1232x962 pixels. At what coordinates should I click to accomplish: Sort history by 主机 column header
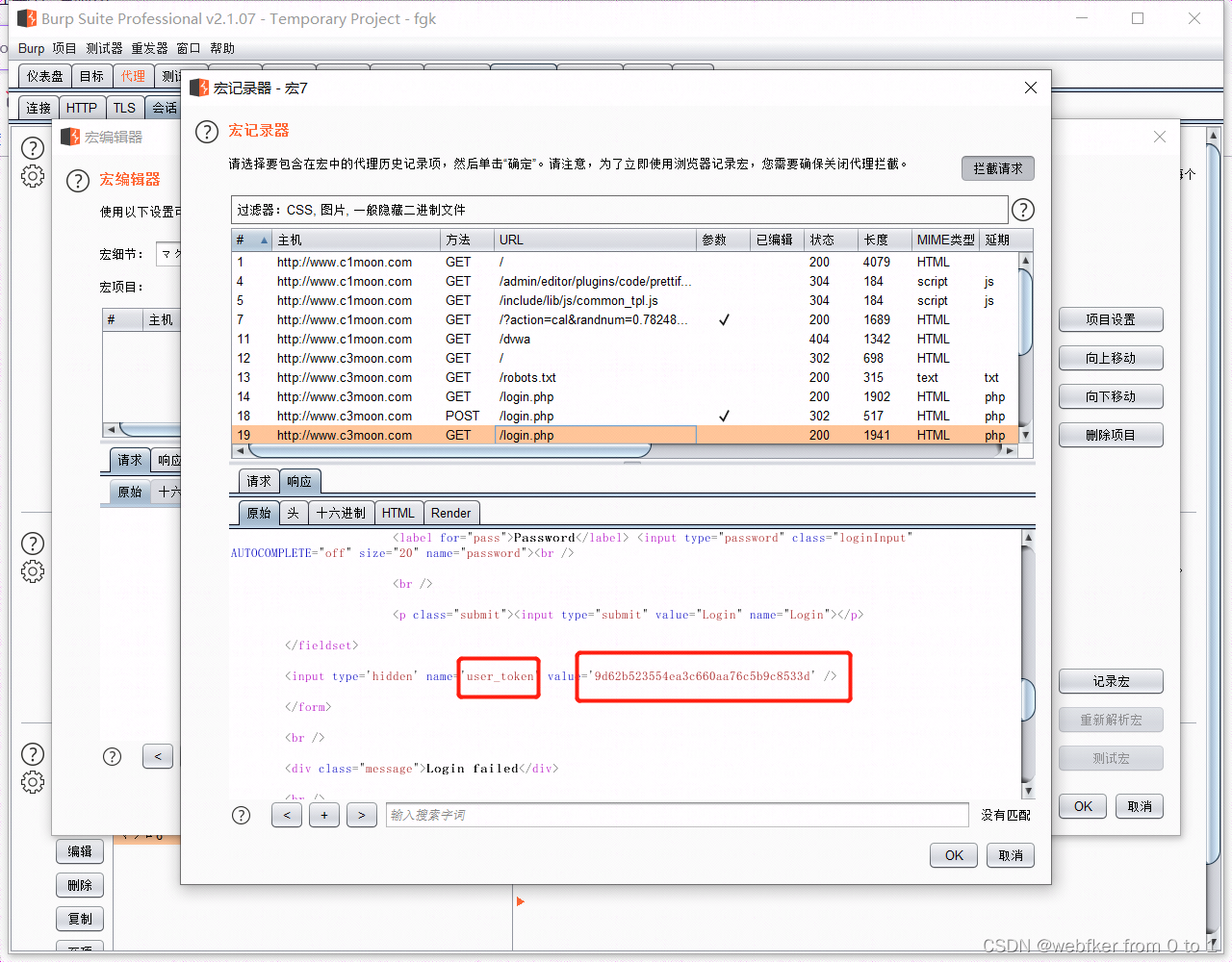click(356, 240)
